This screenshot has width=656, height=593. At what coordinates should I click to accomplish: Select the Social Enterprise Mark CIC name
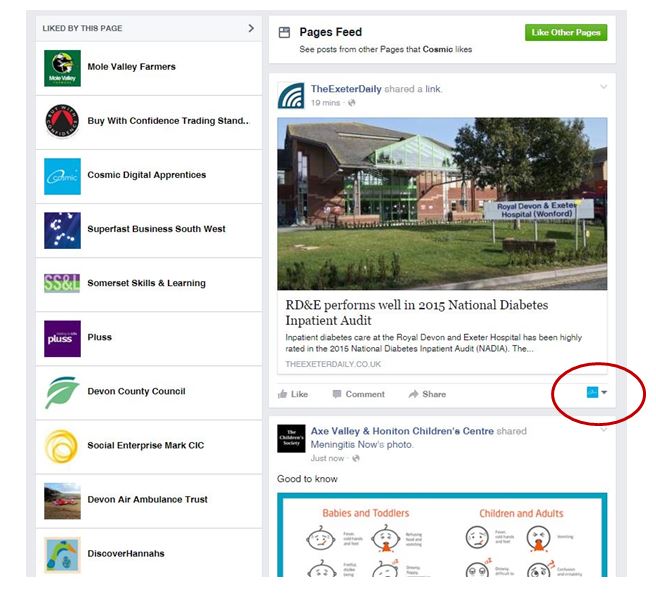[x=146, y=445]
